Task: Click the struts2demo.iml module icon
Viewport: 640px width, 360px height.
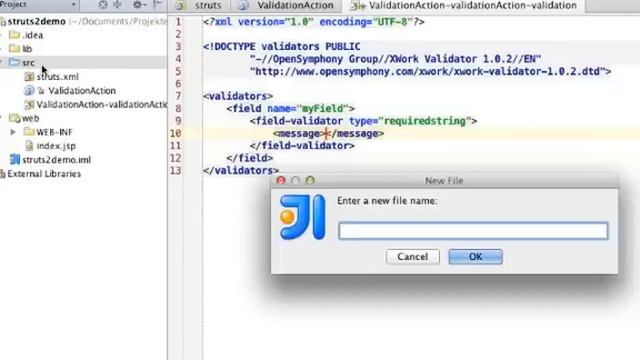Action: pos(15,160)
